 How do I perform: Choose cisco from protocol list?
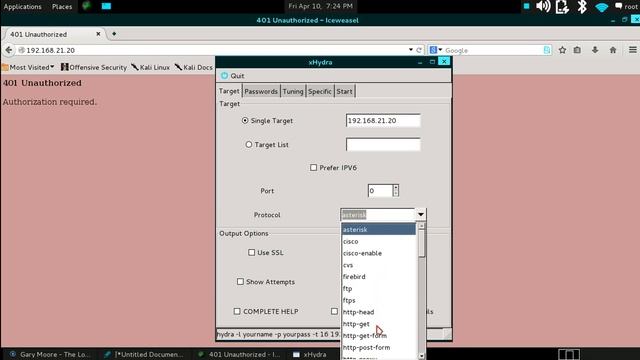378,241
